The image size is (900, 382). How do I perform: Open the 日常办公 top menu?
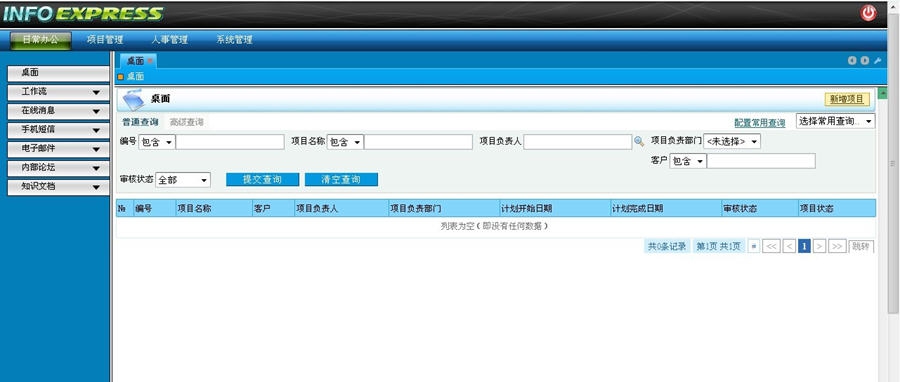[x=40, y=40]
